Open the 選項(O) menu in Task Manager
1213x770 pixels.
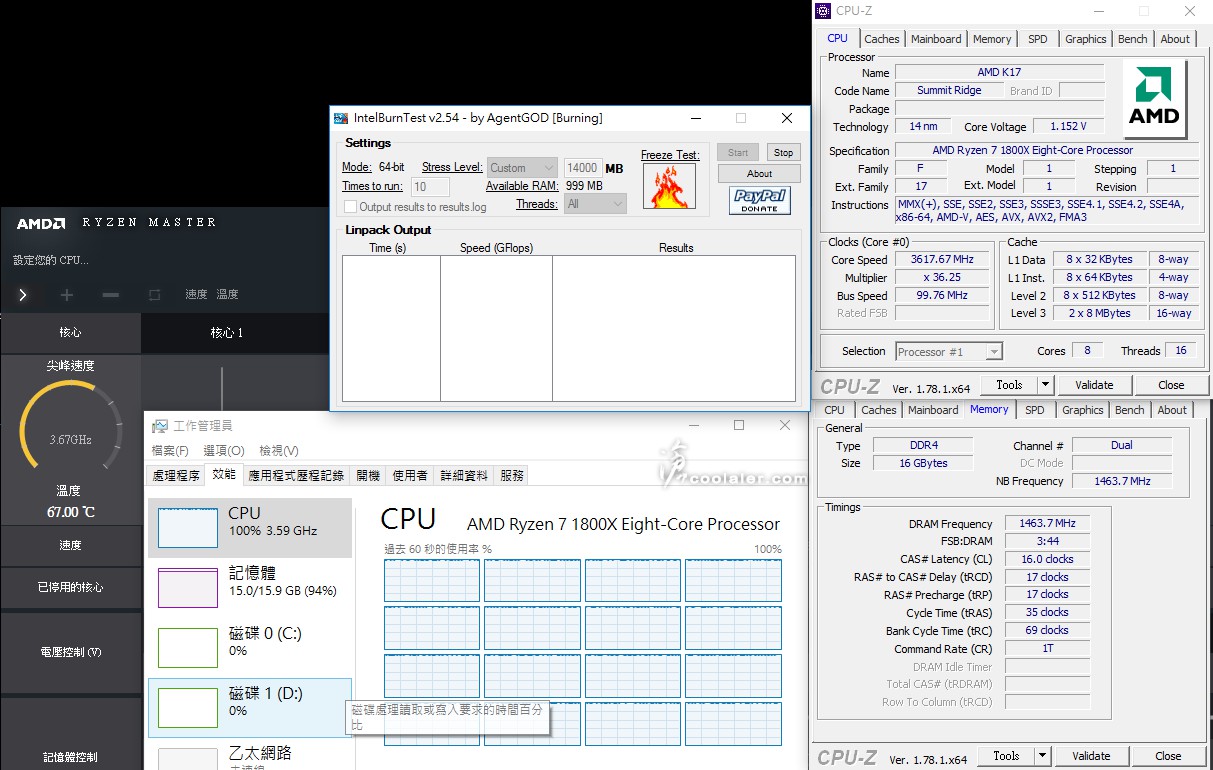(222, 451)
